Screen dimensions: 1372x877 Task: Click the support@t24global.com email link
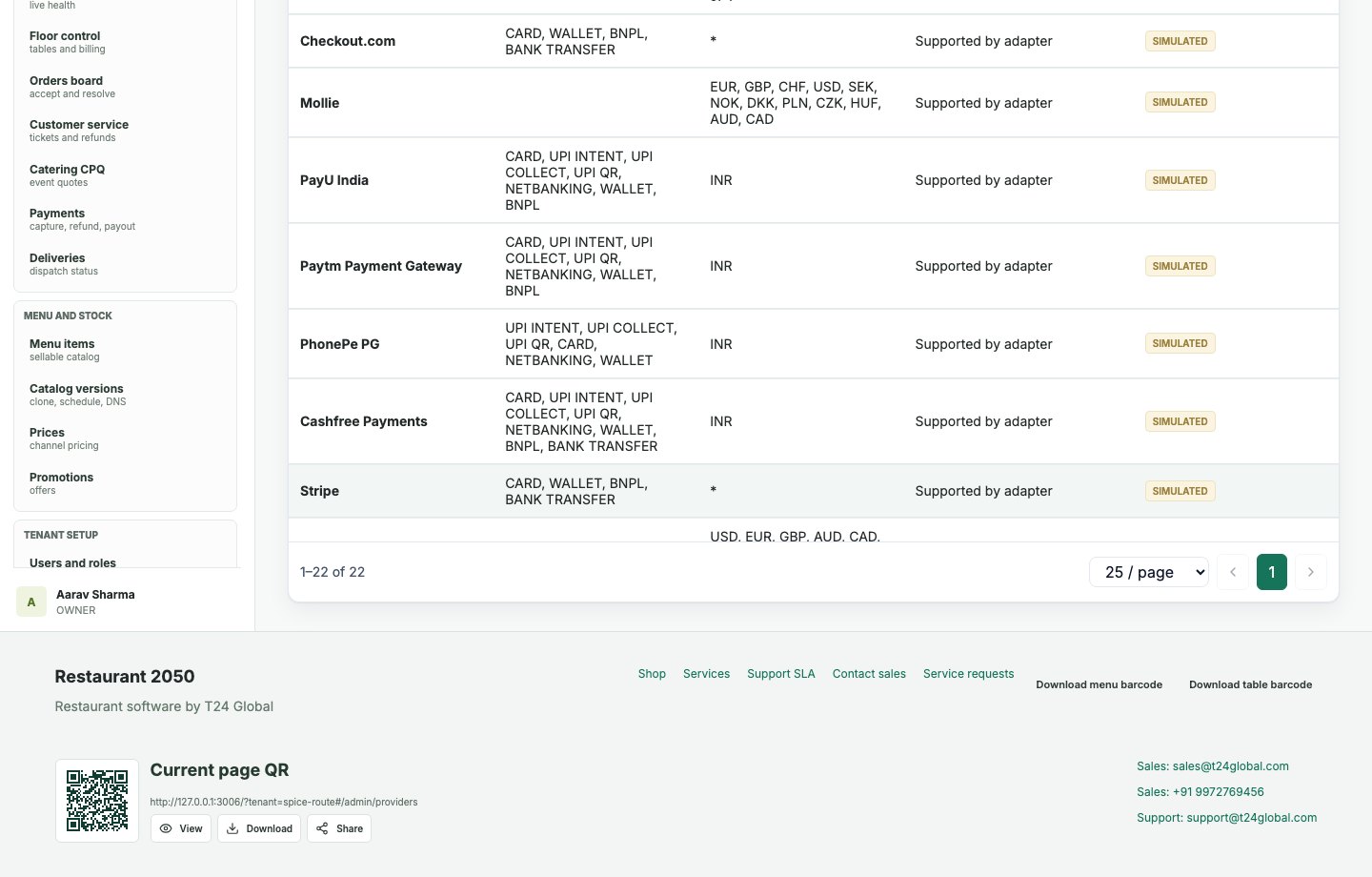coord(1227,818)
